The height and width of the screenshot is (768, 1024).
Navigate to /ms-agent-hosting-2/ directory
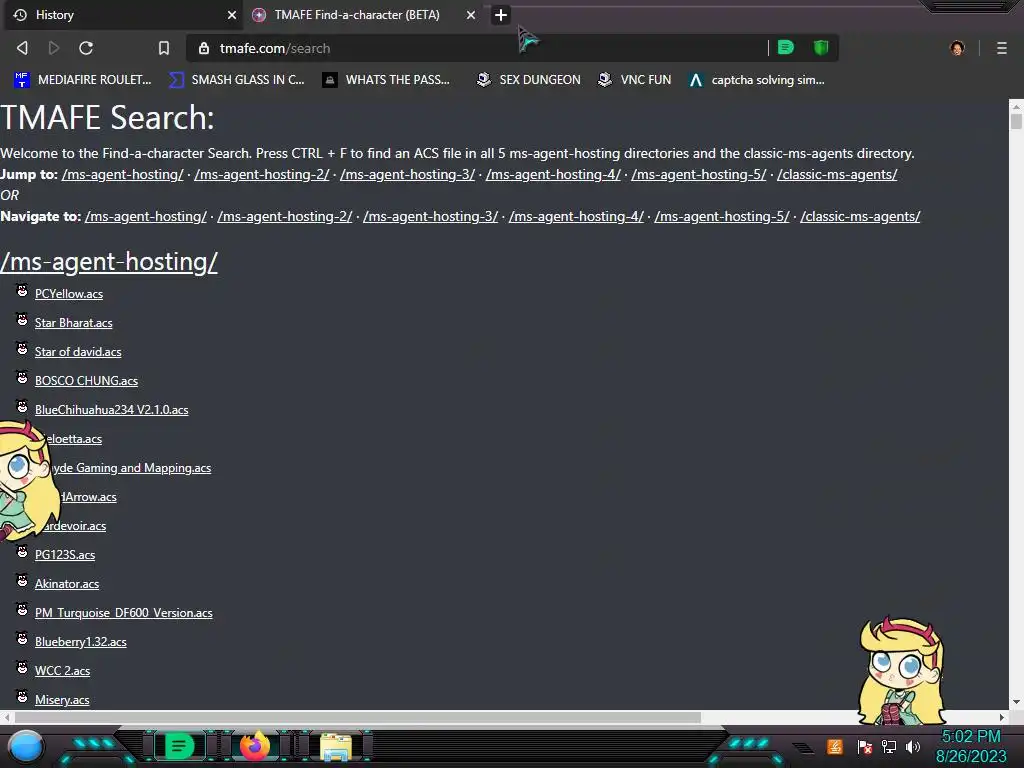tap(285, 216)
